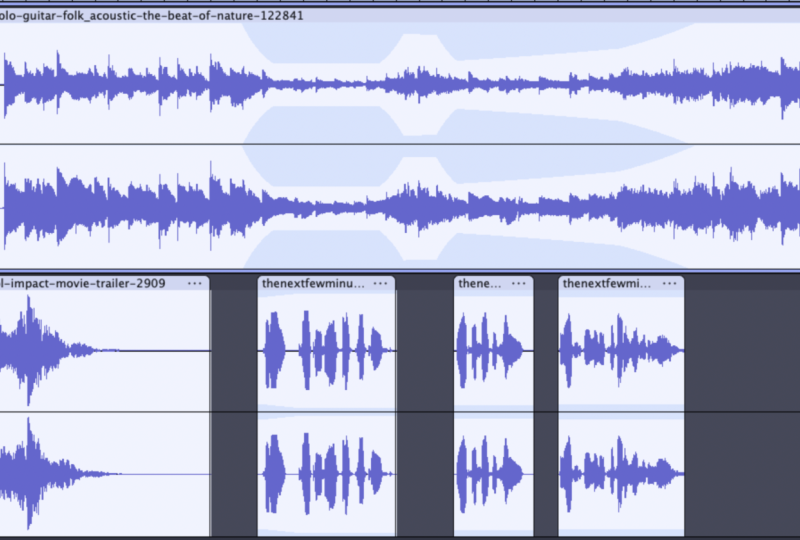Select the guitar-folk_acoustic-the-beat-of-nature-122841 clip title
Screen dimensions: 800x540
(152, 16)
